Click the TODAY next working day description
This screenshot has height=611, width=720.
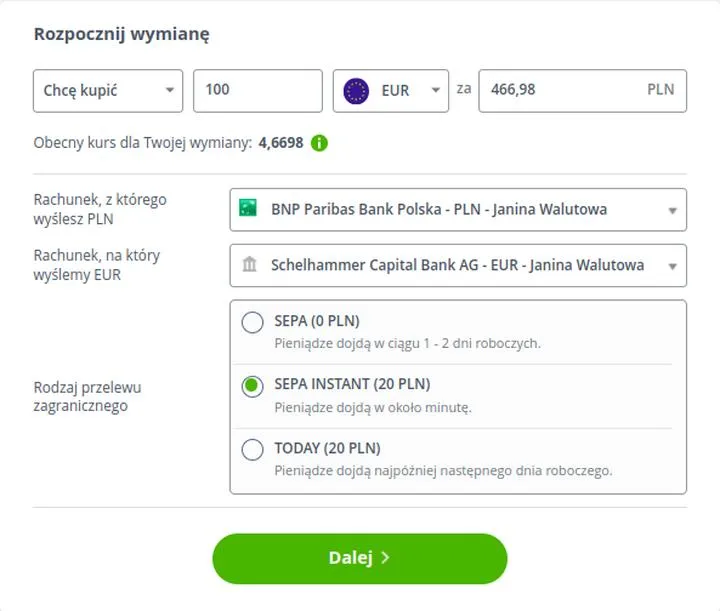443,470
